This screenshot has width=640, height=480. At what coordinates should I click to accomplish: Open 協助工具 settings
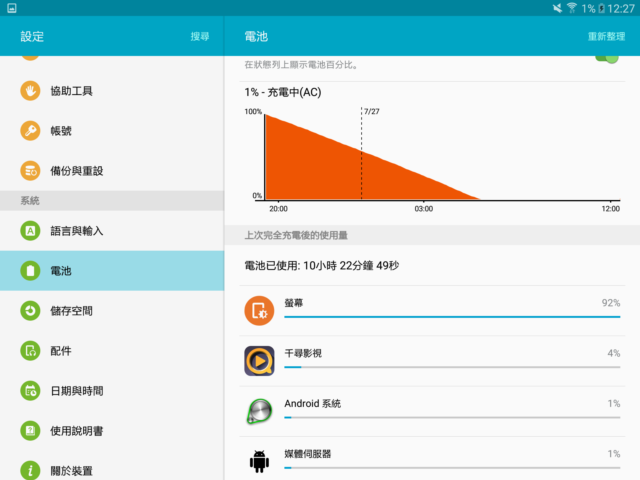click(112, 91)
